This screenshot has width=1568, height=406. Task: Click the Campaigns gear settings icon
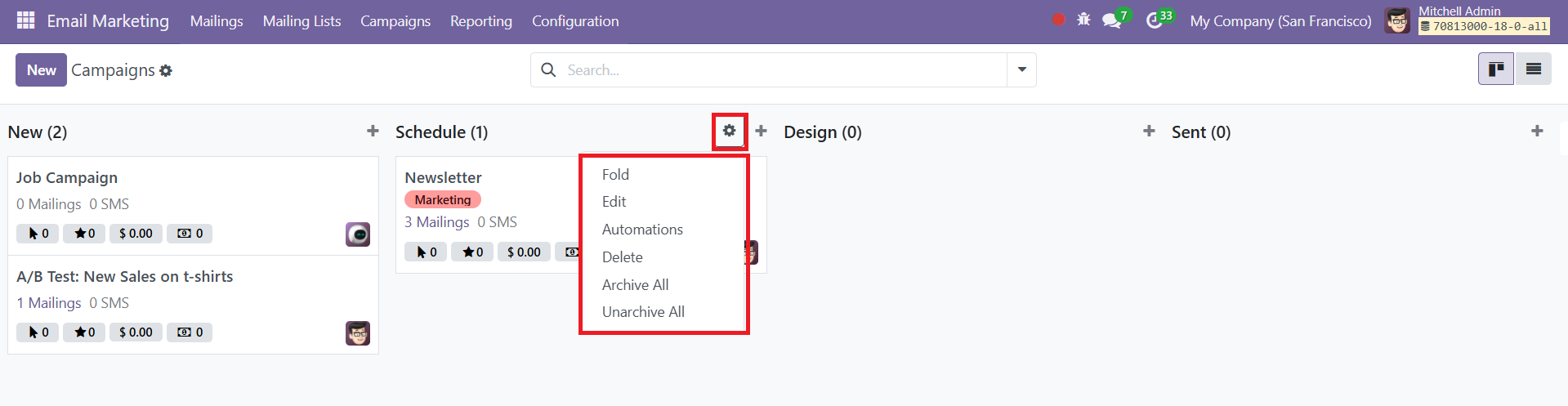166,71
